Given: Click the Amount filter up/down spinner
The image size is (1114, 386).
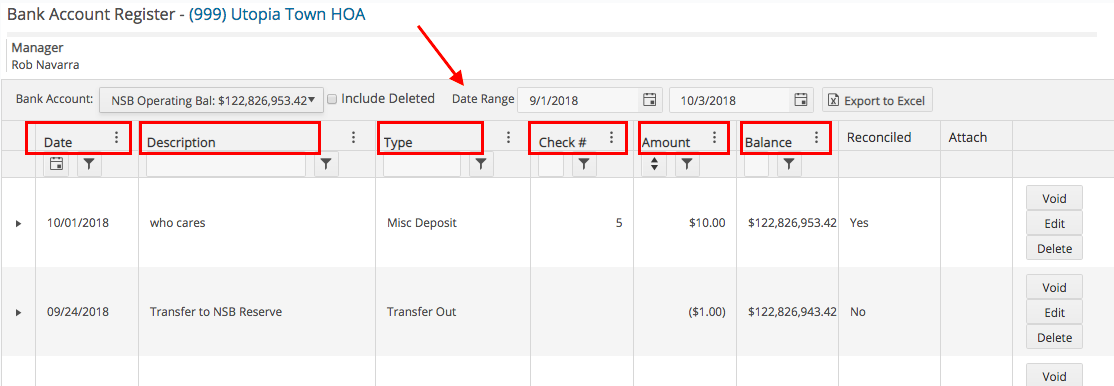Looking at the screenshot, I should 654,164.
